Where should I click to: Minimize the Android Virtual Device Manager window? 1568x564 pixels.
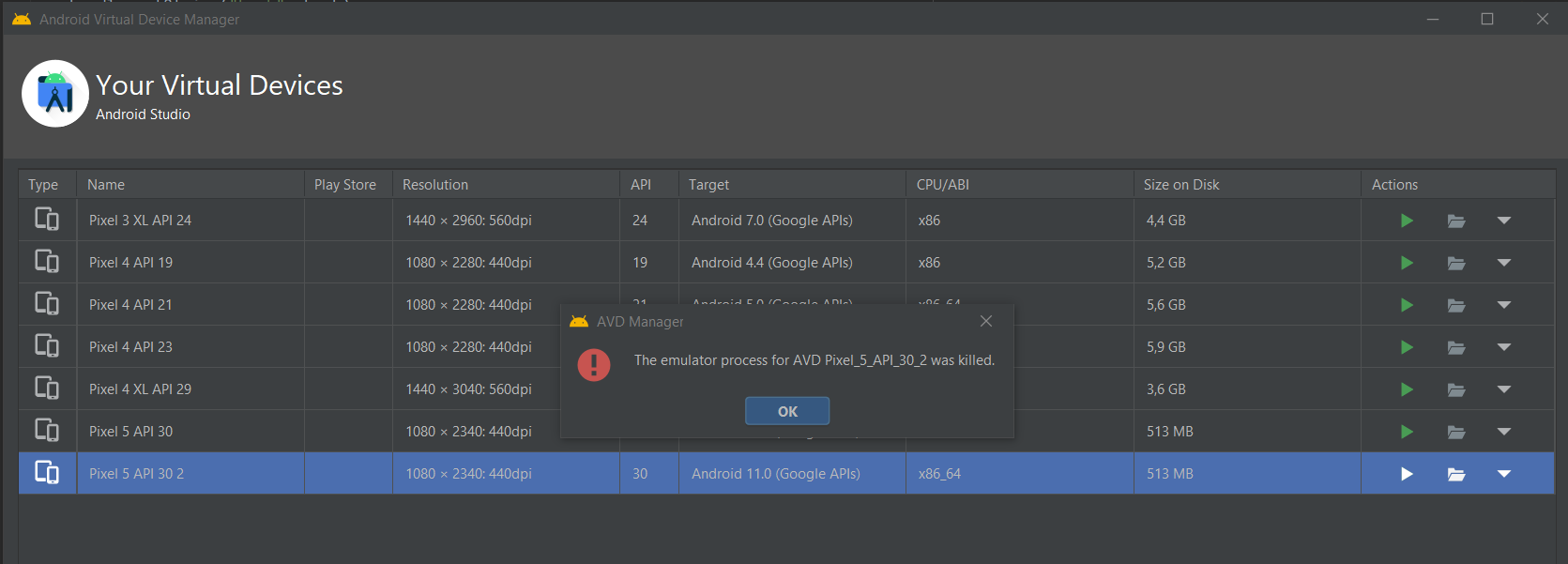[x=1433, y=19]
